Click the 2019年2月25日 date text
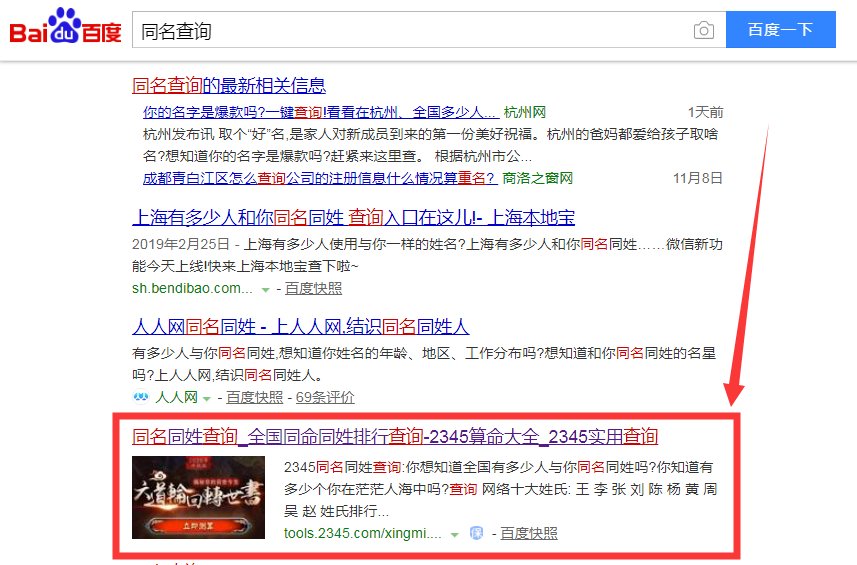This screenshot has height=565, width=857. [x=181, y=244]
